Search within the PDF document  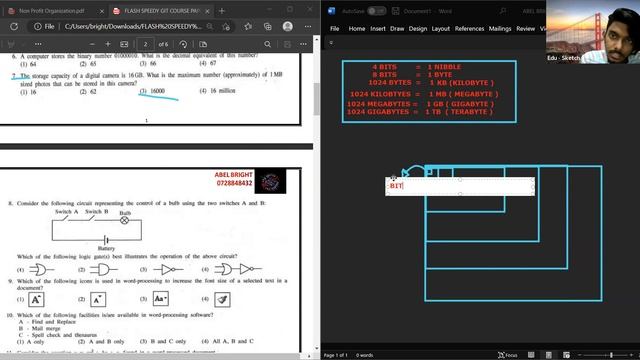pos(267,44)
